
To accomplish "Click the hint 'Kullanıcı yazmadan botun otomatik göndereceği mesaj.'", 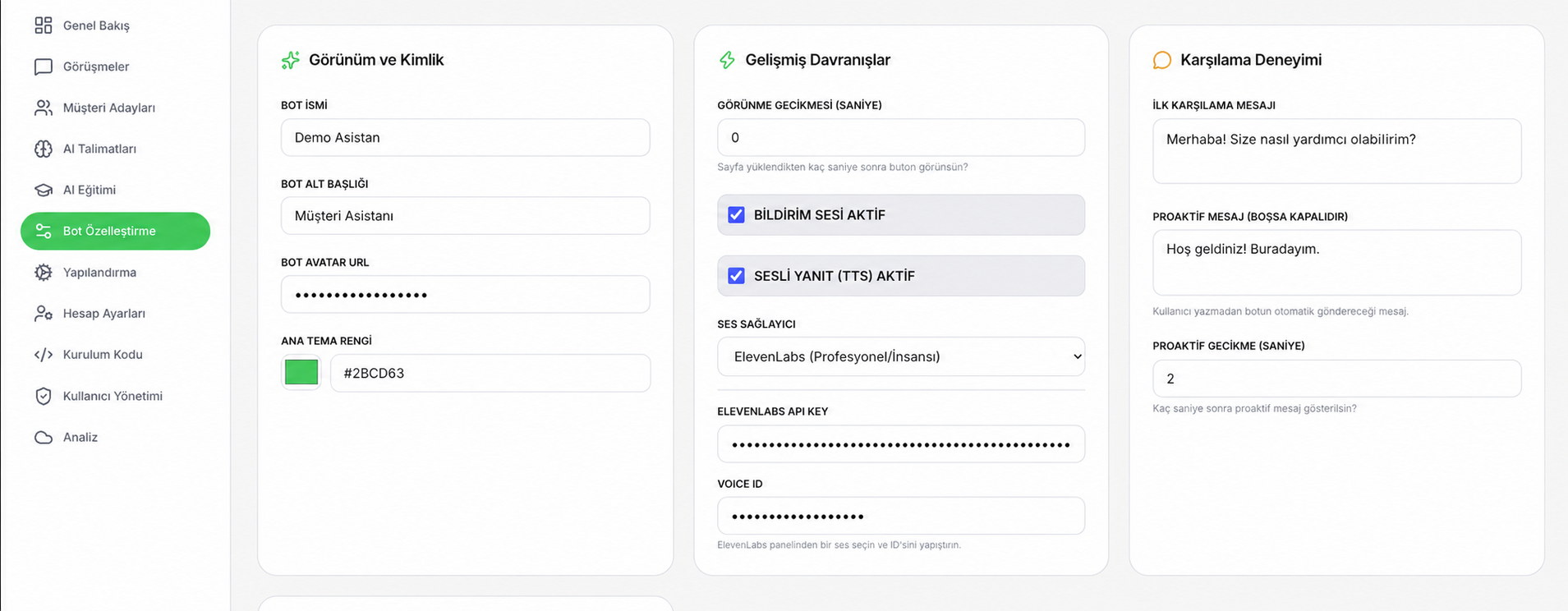I will click(1281, 311).
